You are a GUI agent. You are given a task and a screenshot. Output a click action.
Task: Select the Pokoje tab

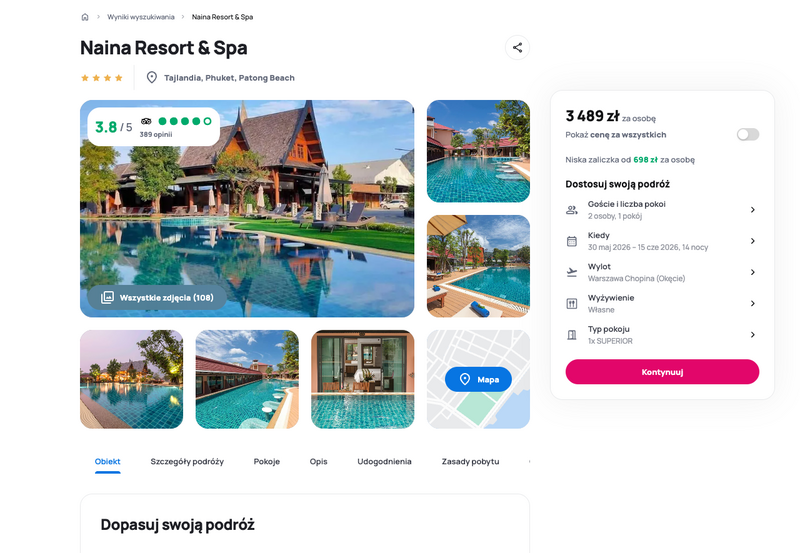coord(267,461)
